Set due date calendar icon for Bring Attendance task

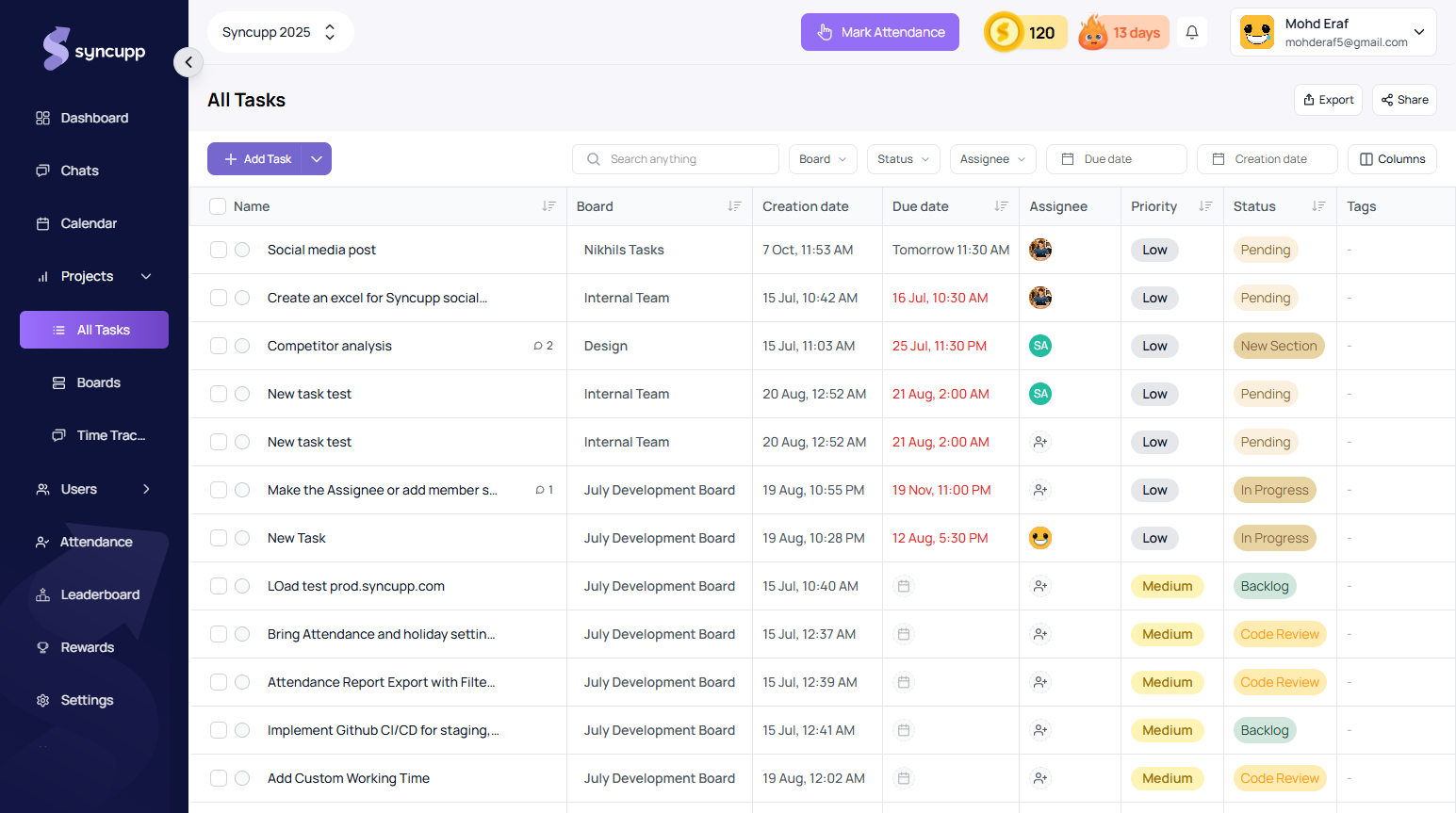tap(904, 634)
